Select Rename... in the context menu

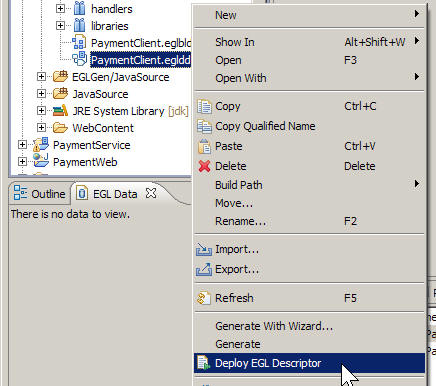(310, 221)
